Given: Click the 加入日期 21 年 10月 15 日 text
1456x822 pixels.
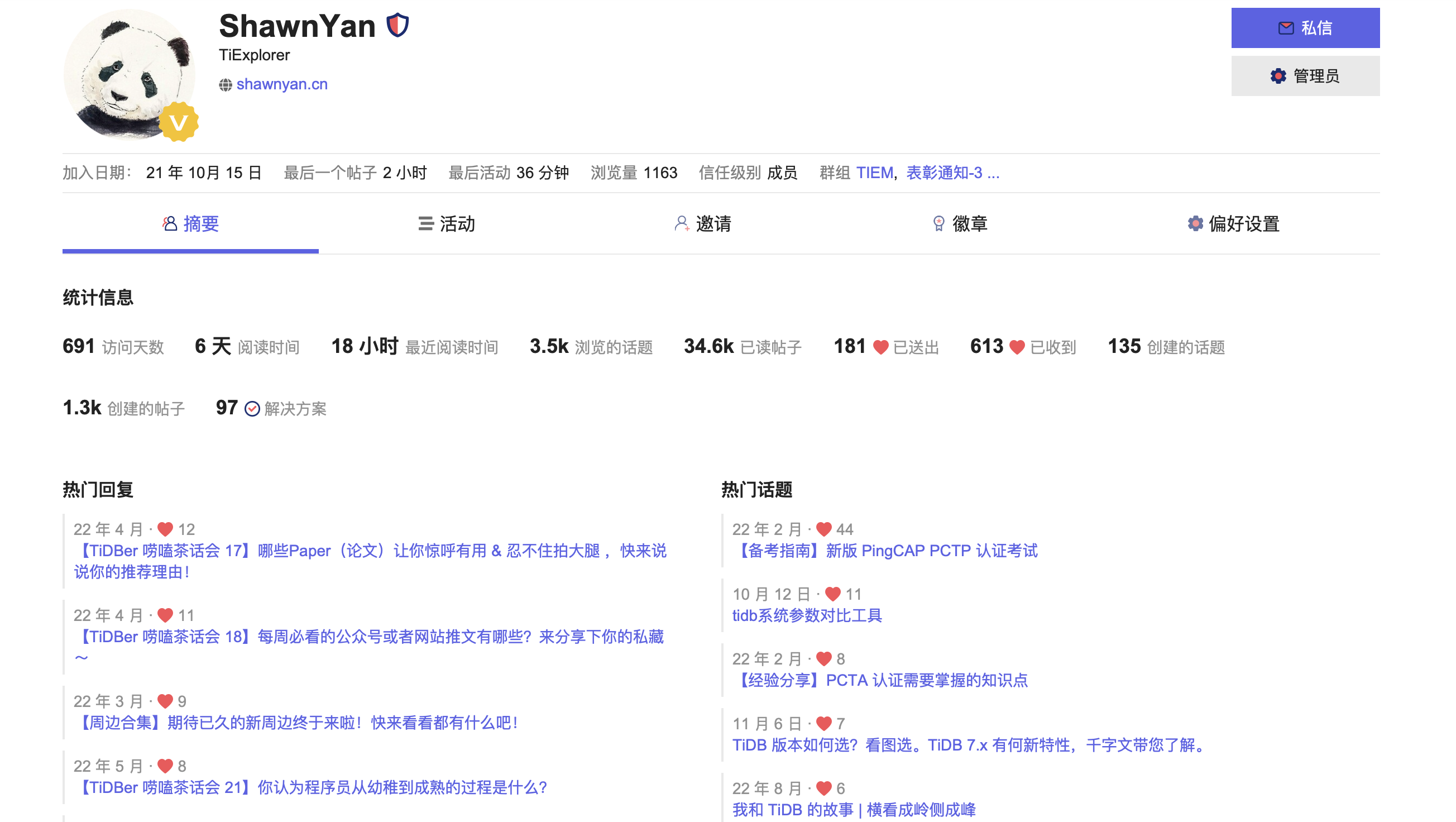Looking at the screenshot, I should [x=162, y=173].
